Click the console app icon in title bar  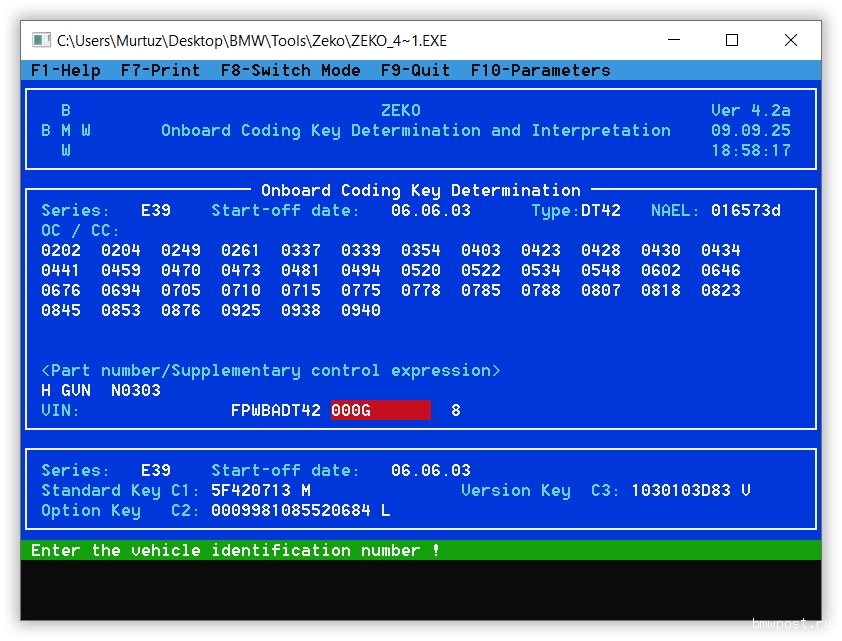coord(41,40)
